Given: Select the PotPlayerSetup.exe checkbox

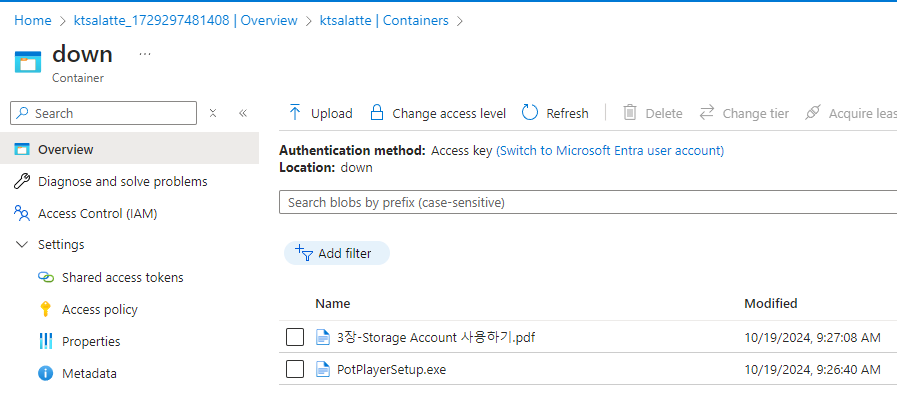Looking at the screenshot, I should (295, 369).
